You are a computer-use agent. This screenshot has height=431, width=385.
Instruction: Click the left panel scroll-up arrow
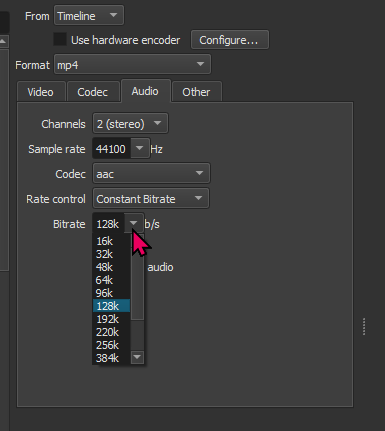[x=3, y=41]
